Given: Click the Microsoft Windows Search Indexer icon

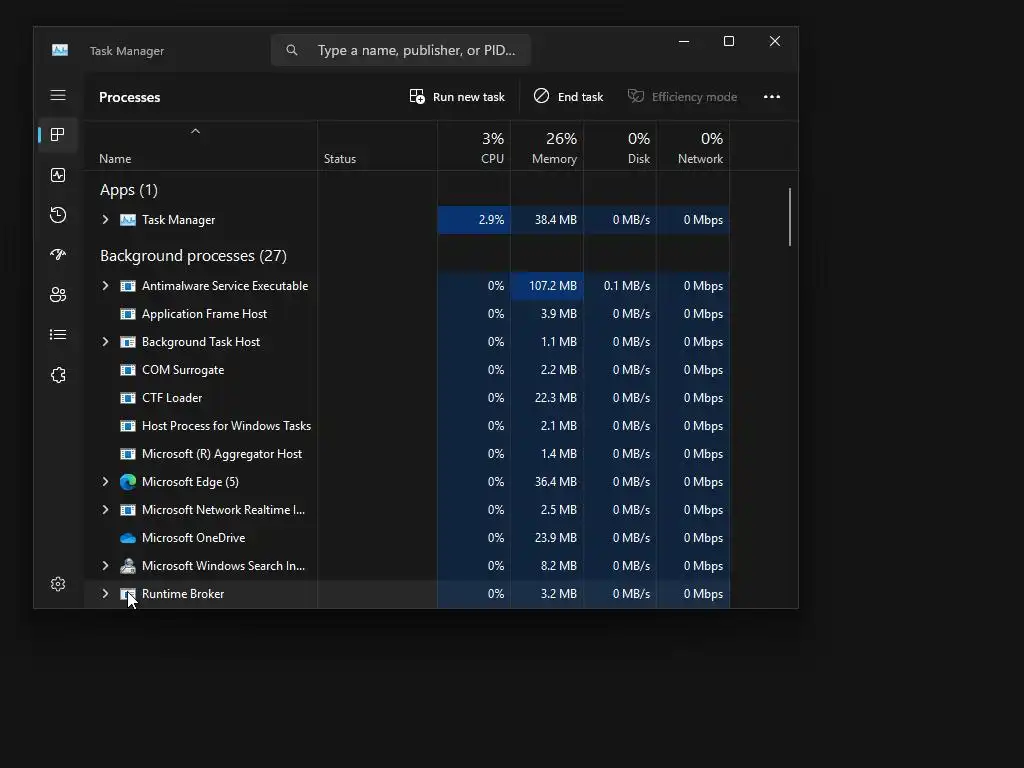Looking at the screenshot, I should click(128, 566).
